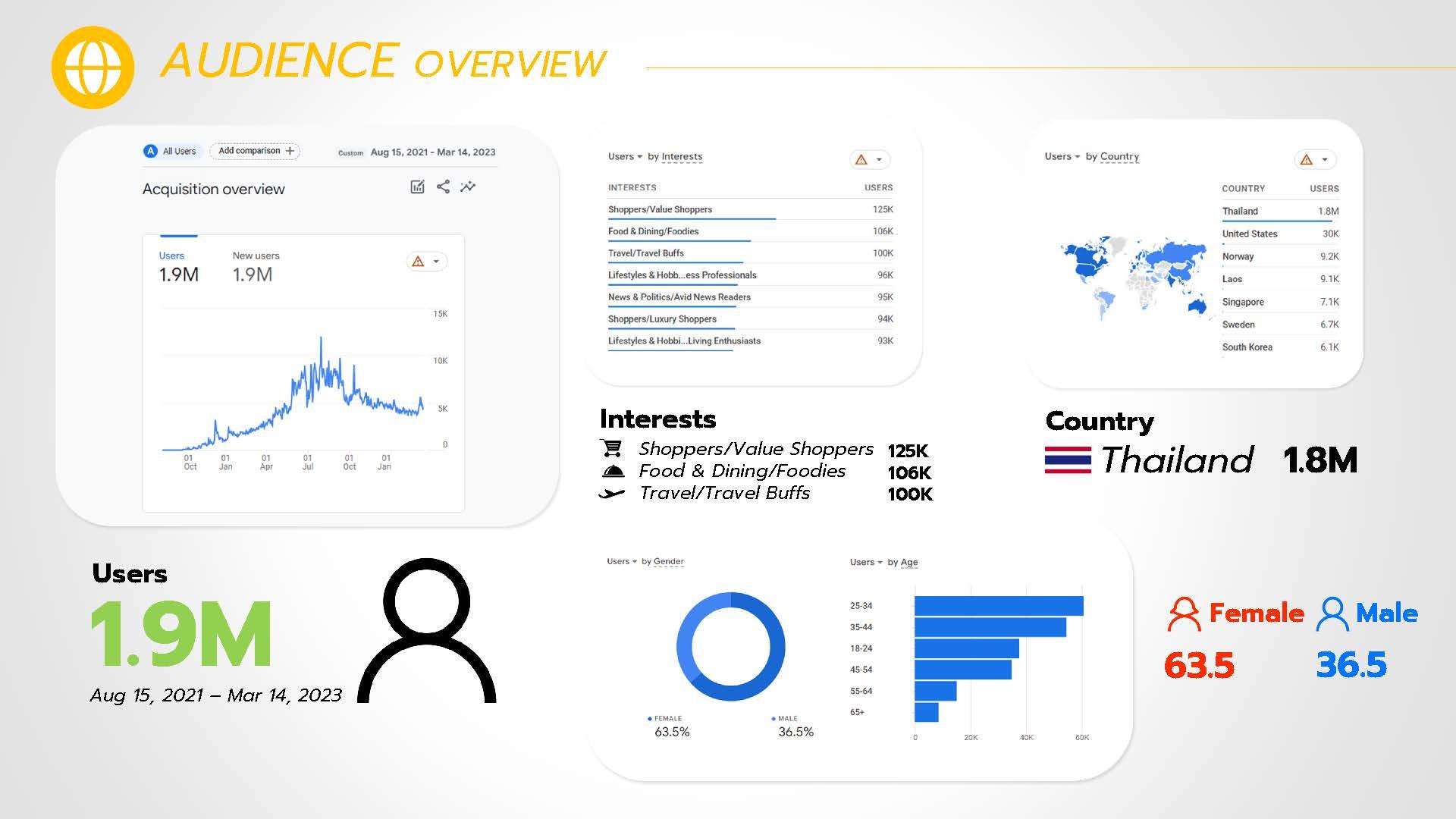Change the Country dimension selector
Image resolution: width=1456 pixels, height=819 pixels.
click(x=1119, y=156)
